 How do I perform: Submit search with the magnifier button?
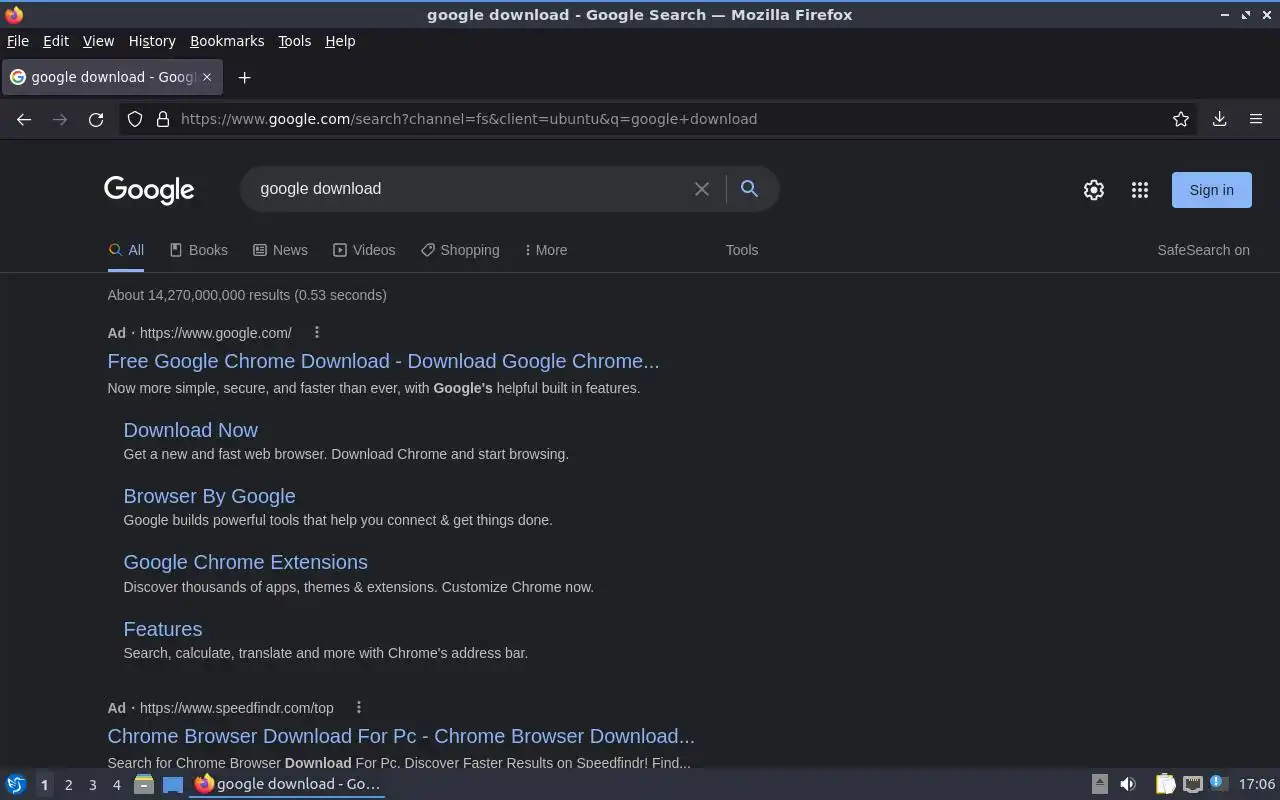(x=749, y=188)
